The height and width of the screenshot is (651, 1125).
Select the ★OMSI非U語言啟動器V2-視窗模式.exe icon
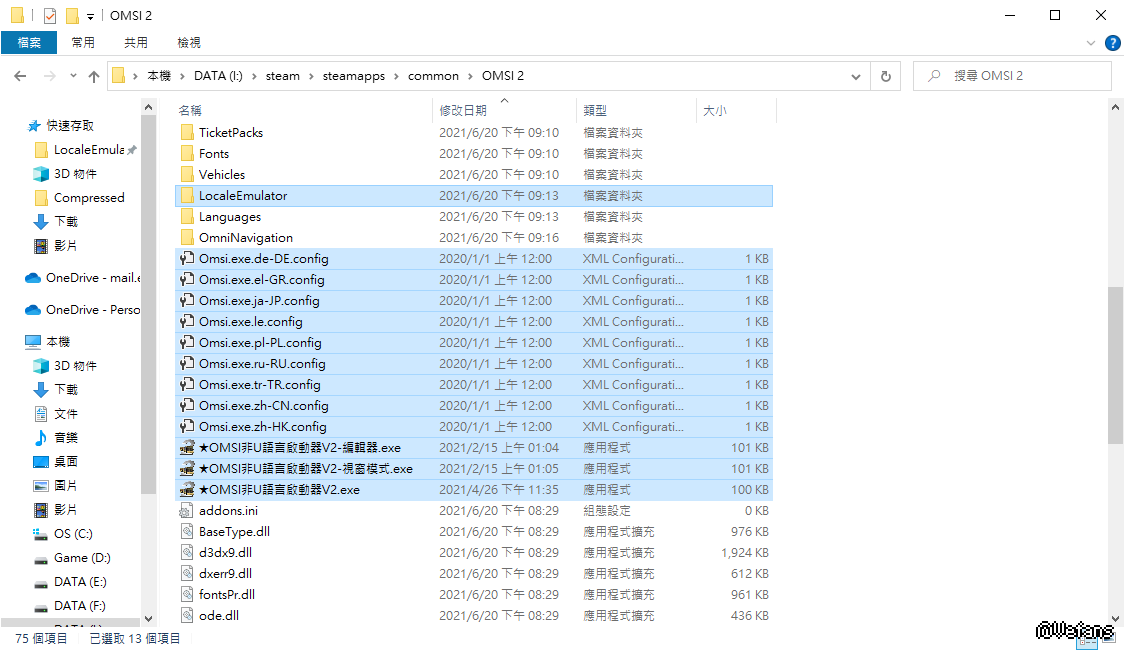click(187, 469)
